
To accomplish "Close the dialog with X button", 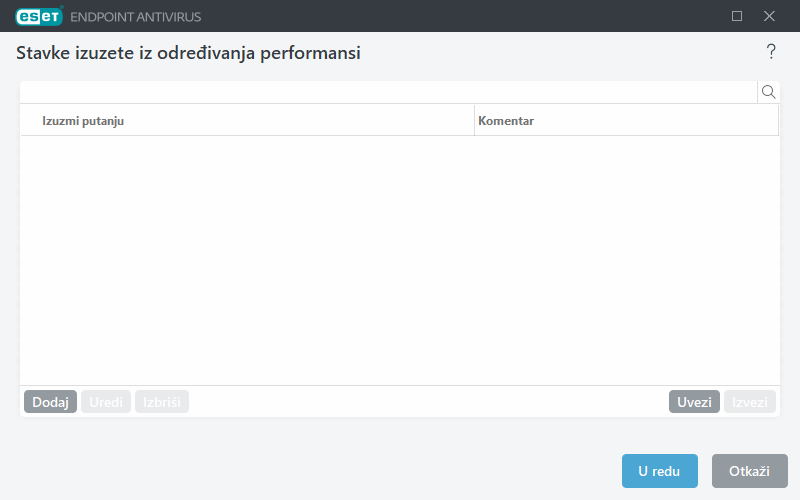I will [769, 16].
